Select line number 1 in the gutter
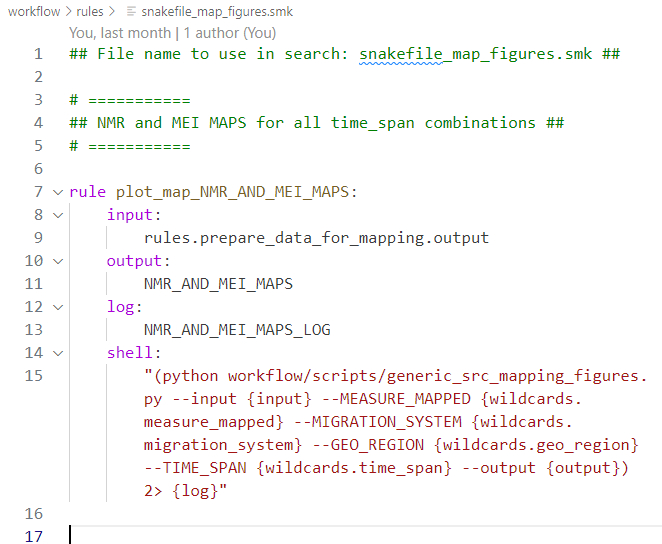 (x=38, y=54)
